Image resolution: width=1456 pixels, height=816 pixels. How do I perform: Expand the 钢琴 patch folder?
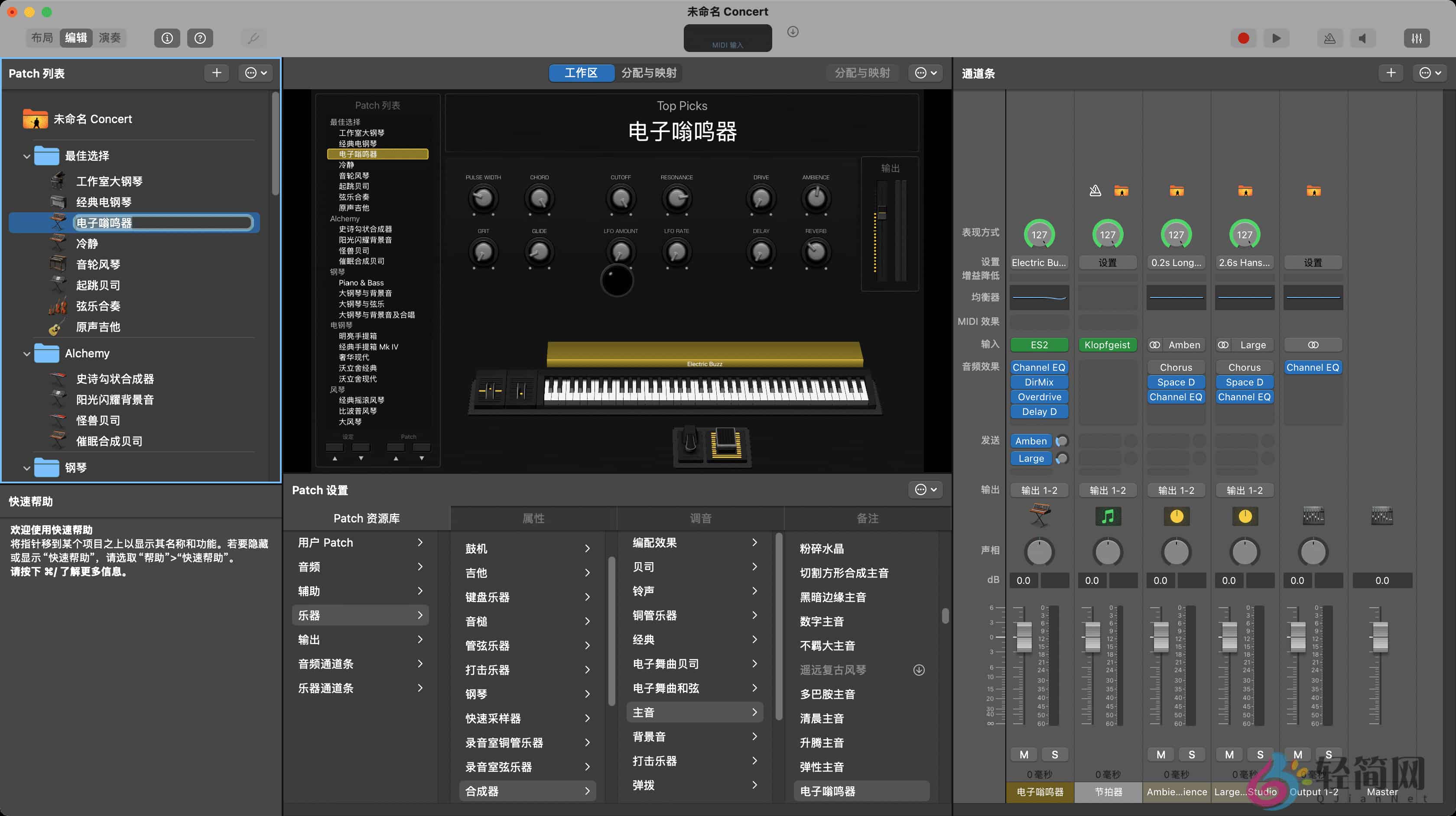26,468
